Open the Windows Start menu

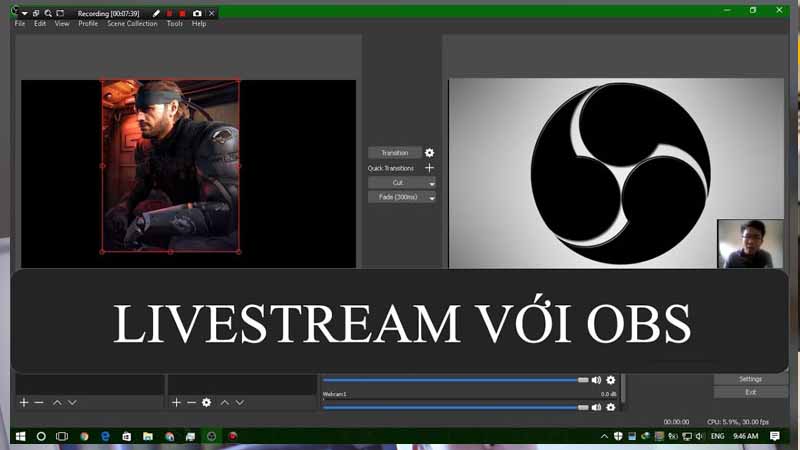(x=20, y=436)
